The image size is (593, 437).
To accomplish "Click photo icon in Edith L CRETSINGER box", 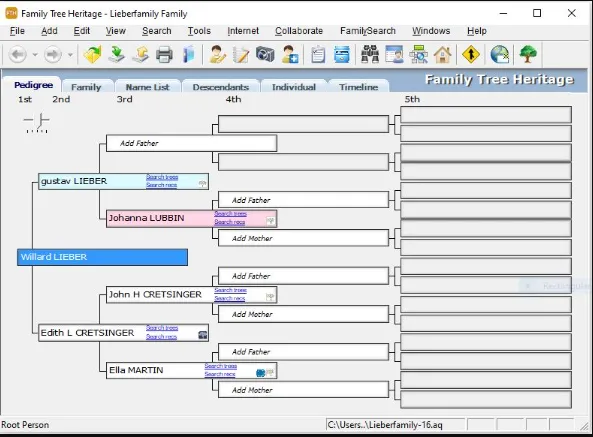I will [203, 335].
